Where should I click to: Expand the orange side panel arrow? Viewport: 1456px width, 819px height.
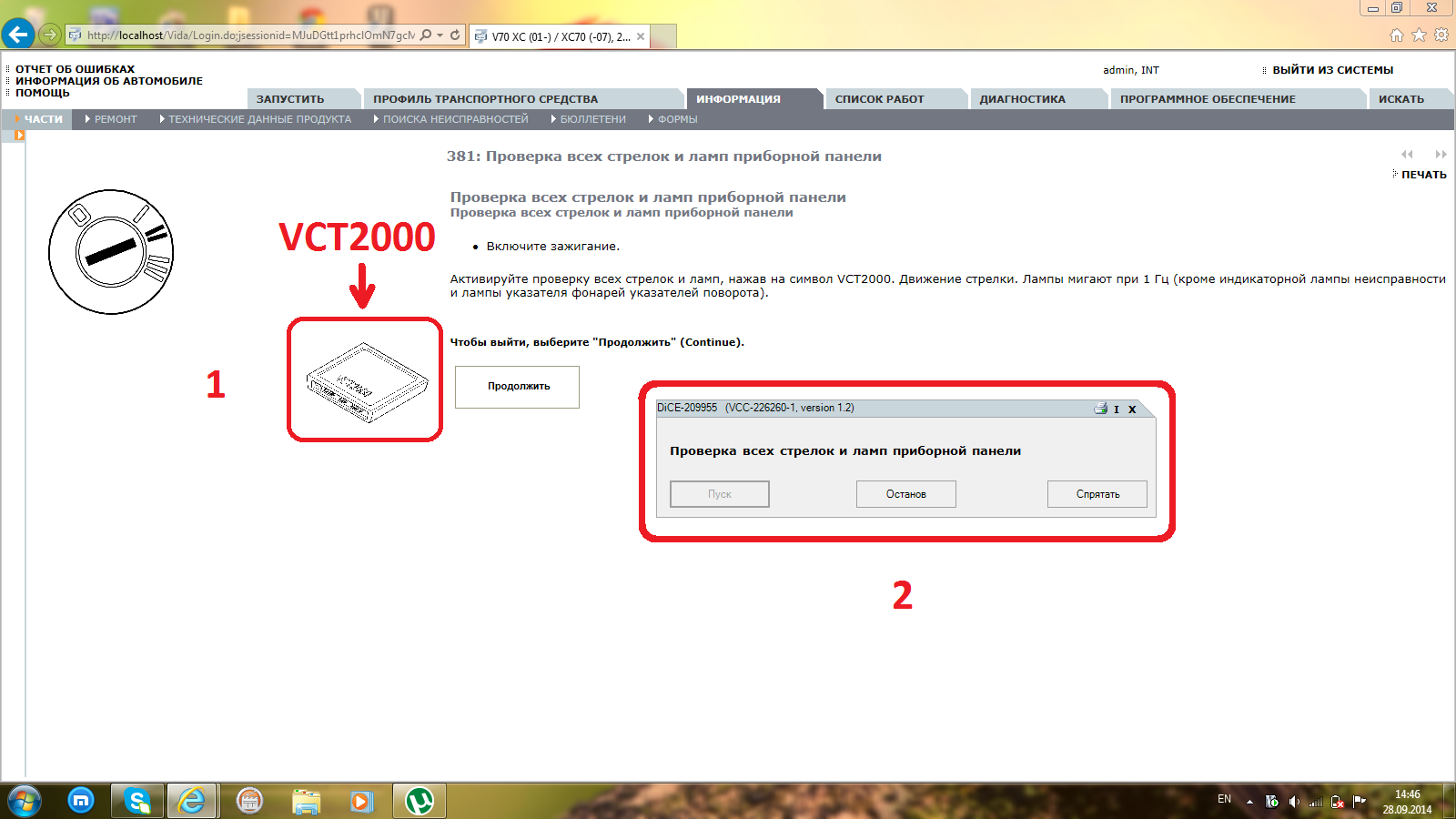pos(19,136)
